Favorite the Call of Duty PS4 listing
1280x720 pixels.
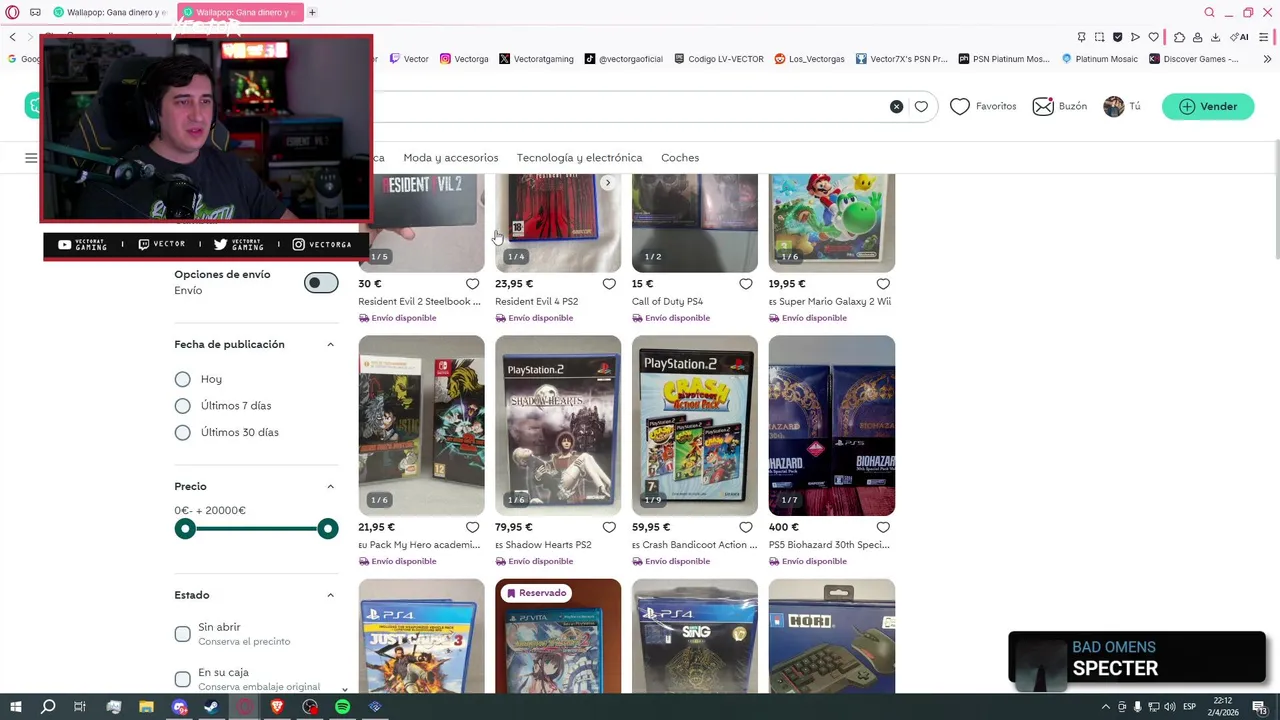point(746,284)
